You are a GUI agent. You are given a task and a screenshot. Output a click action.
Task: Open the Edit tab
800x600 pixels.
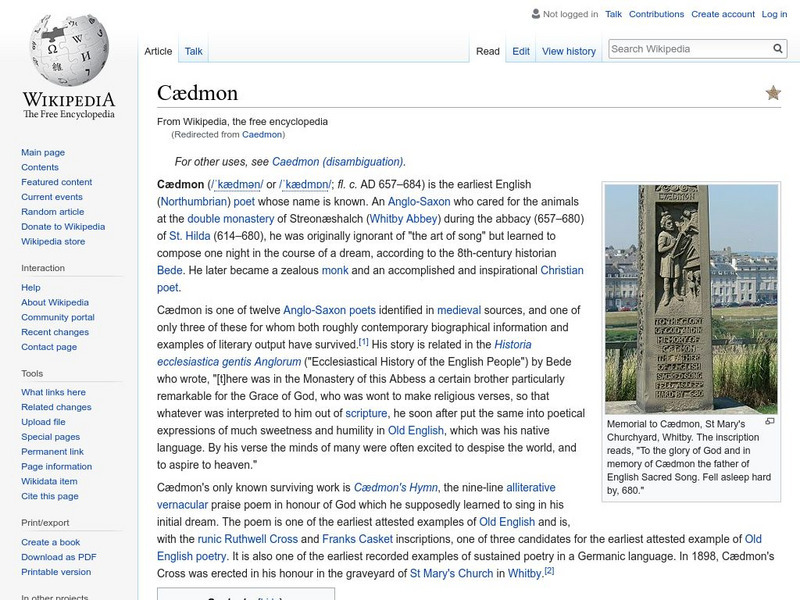[521, 51]
